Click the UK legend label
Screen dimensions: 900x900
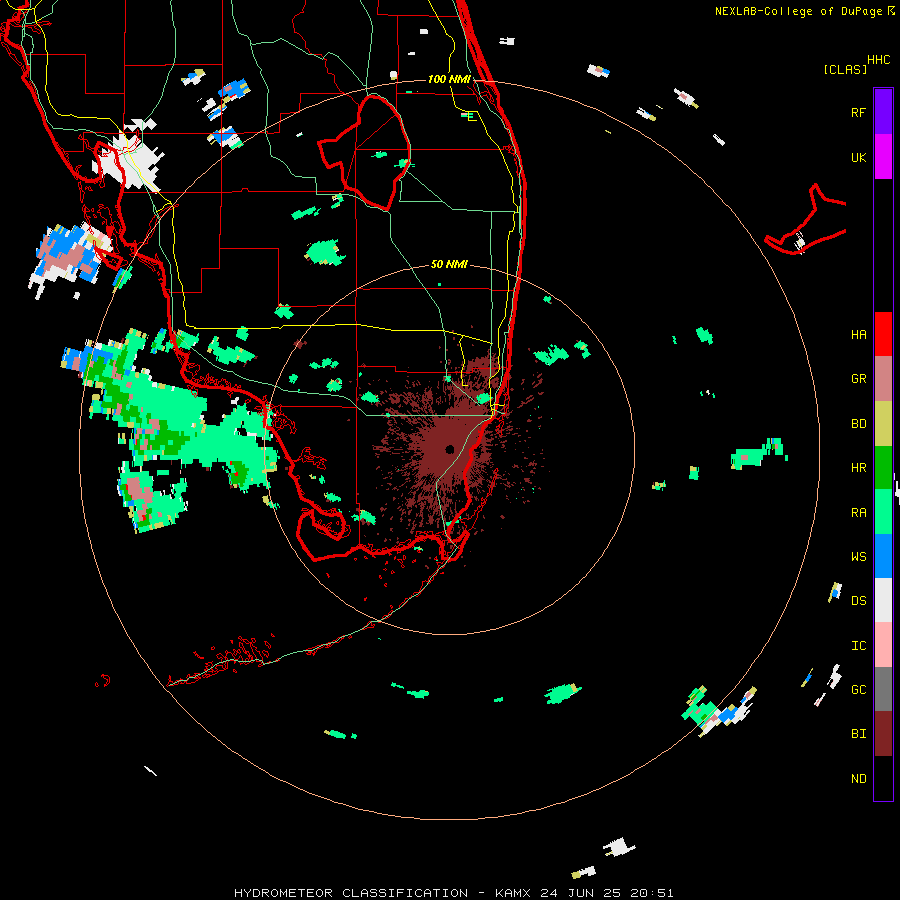[x=858, y=157]
